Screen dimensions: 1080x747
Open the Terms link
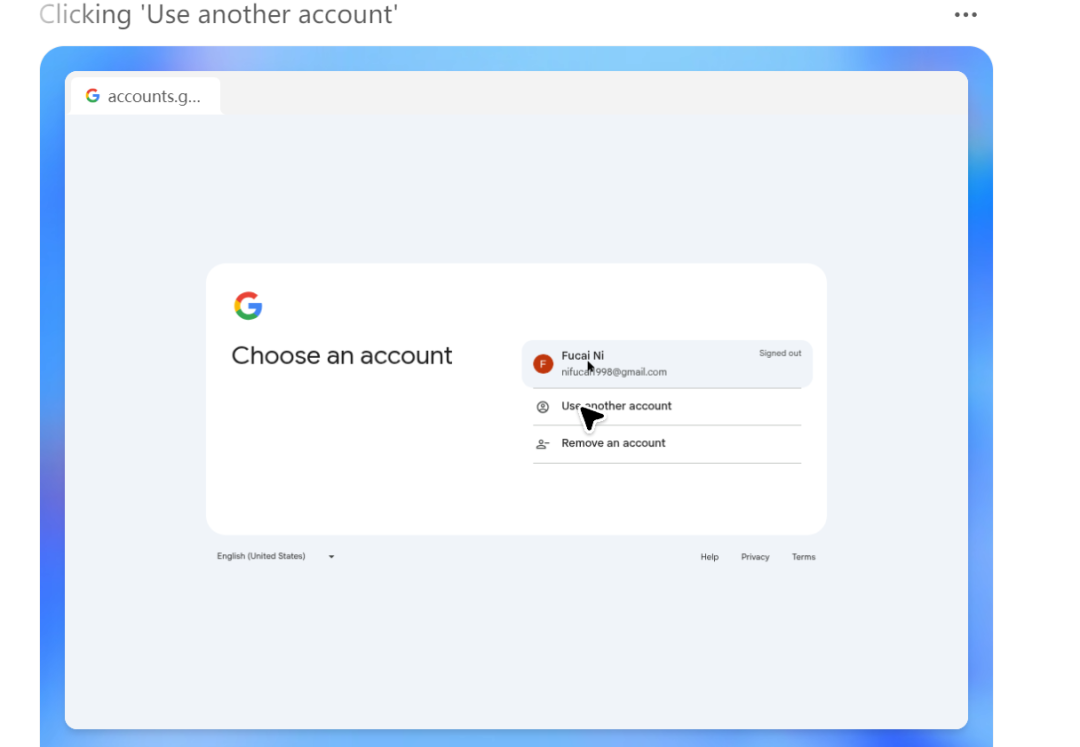pyautogui.click(x=803, y=557)
